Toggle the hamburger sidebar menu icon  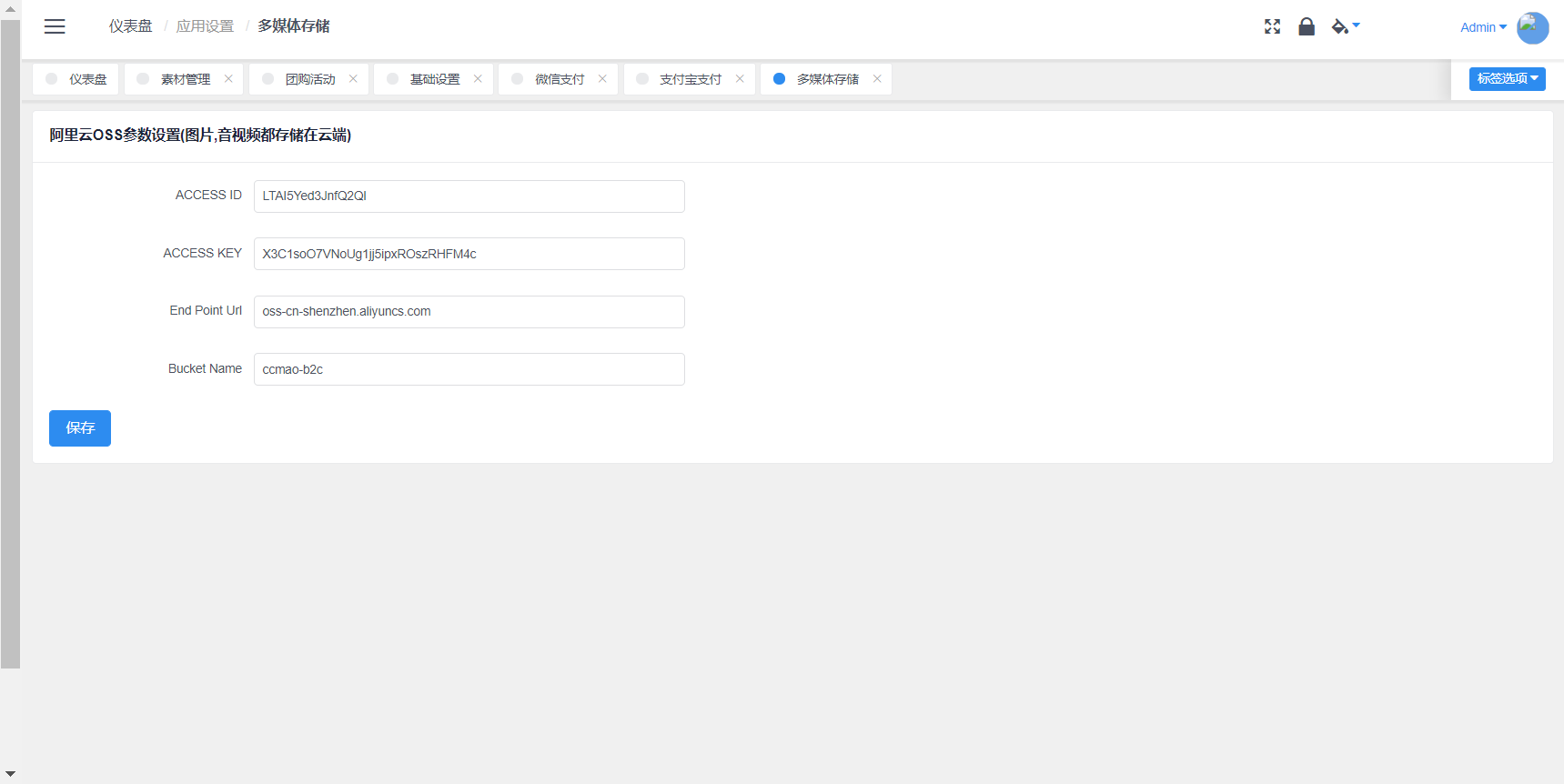pos(55,26)
